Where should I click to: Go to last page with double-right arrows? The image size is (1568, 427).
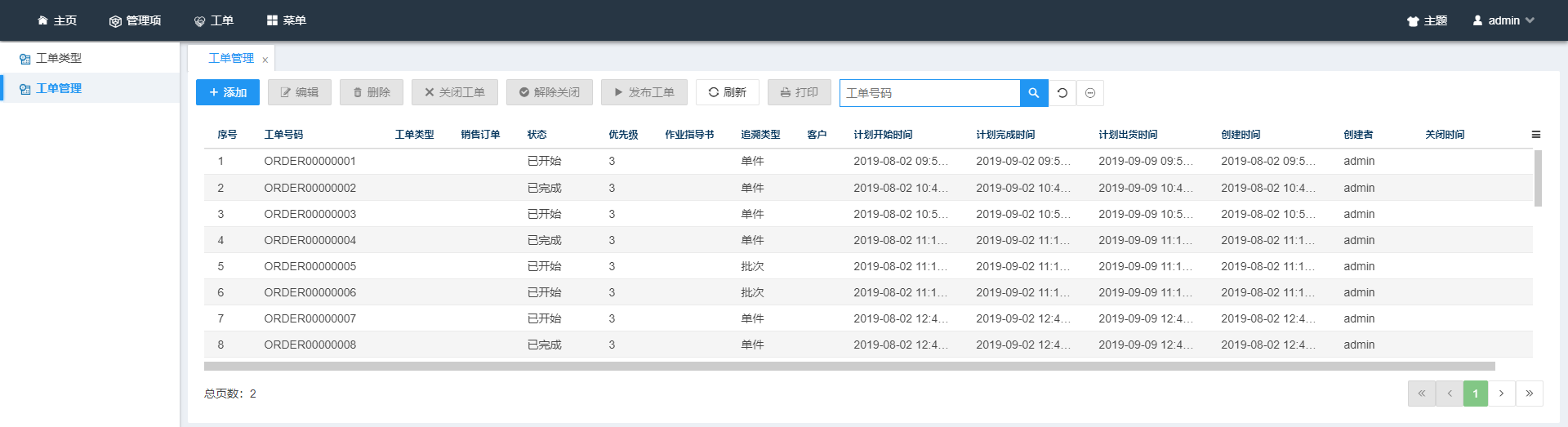tap(1530, 394)
